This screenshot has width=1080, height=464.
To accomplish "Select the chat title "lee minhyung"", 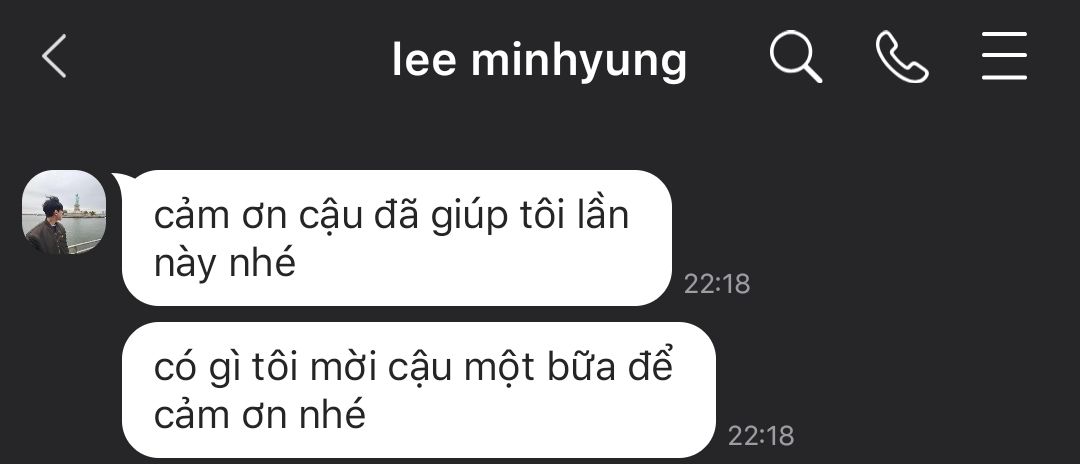I will (x=539, y=60).
